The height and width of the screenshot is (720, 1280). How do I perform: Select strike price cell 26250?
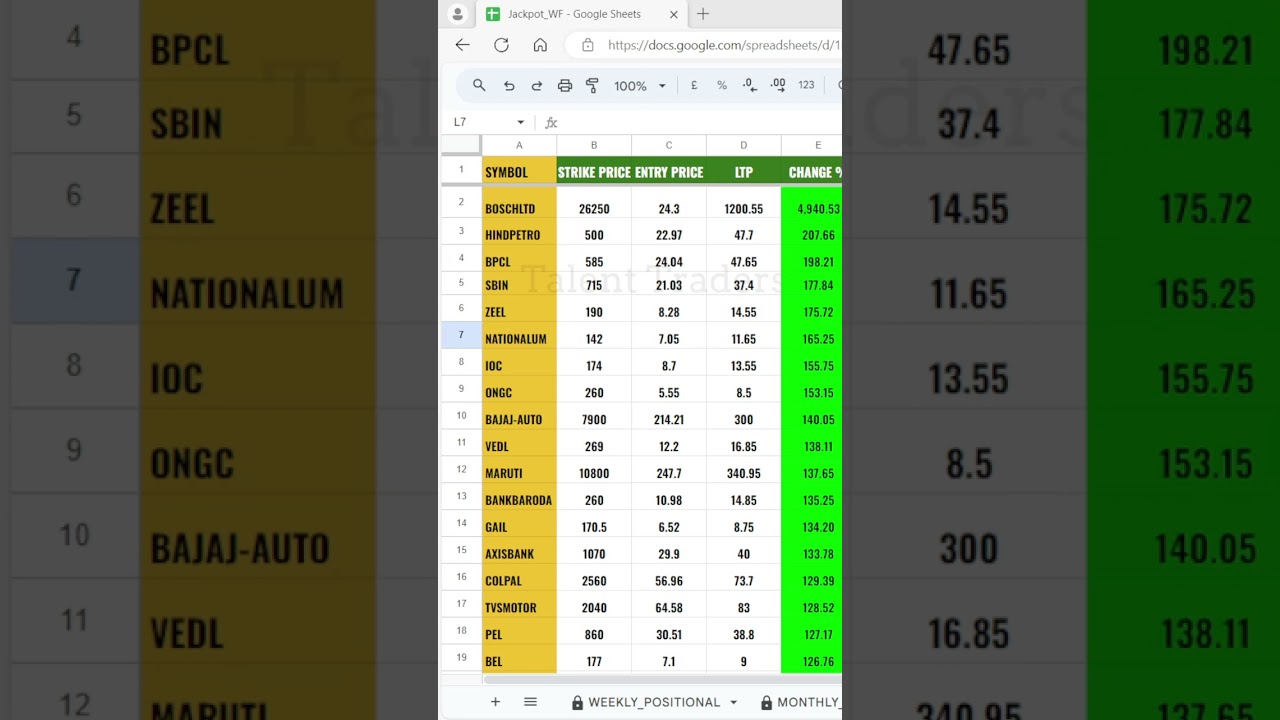[594, 205]
